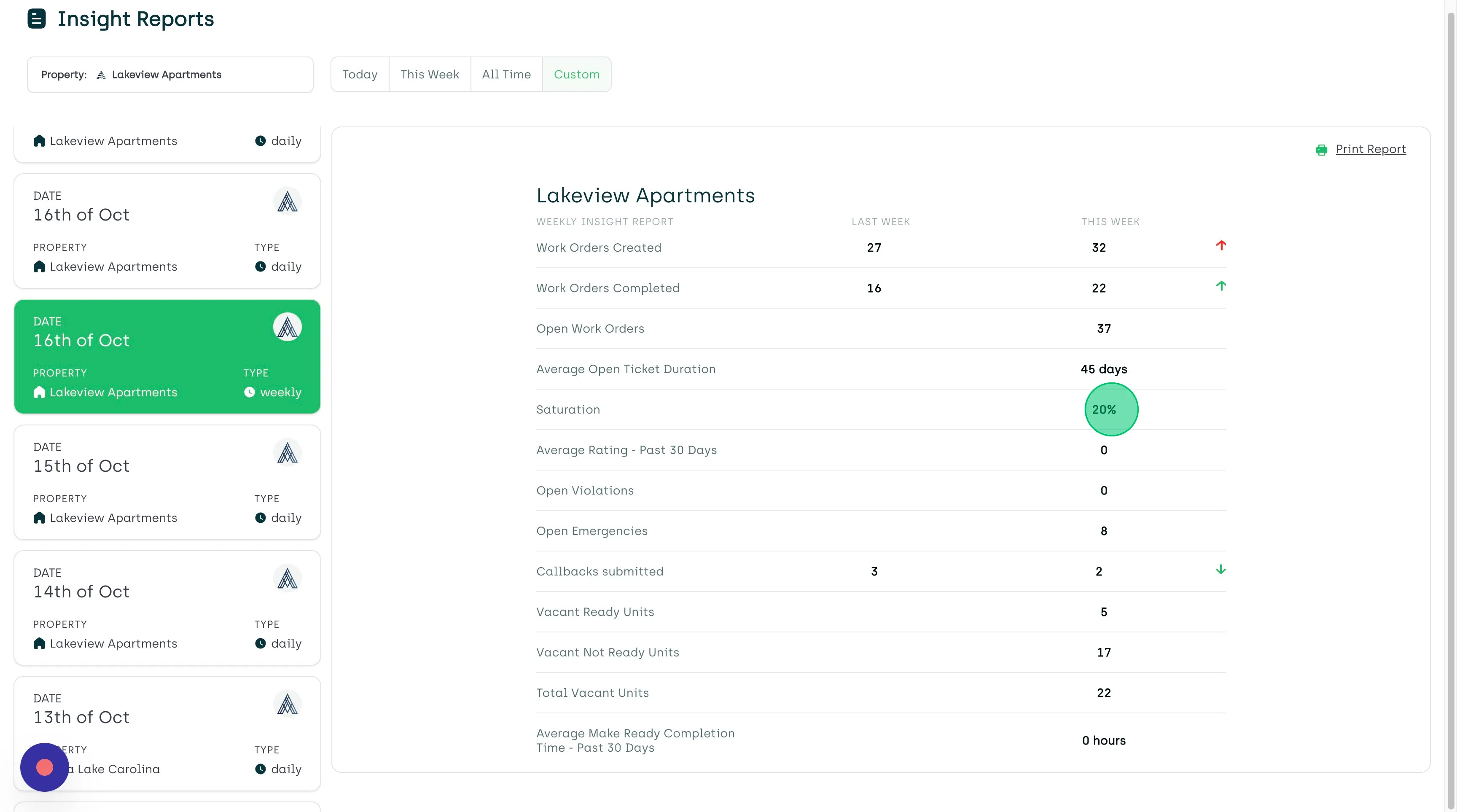The width and height of the screenshot is (1457, 812).
Task: Click the clock icon on first 16th of Oct daily card
Action: 260,266
